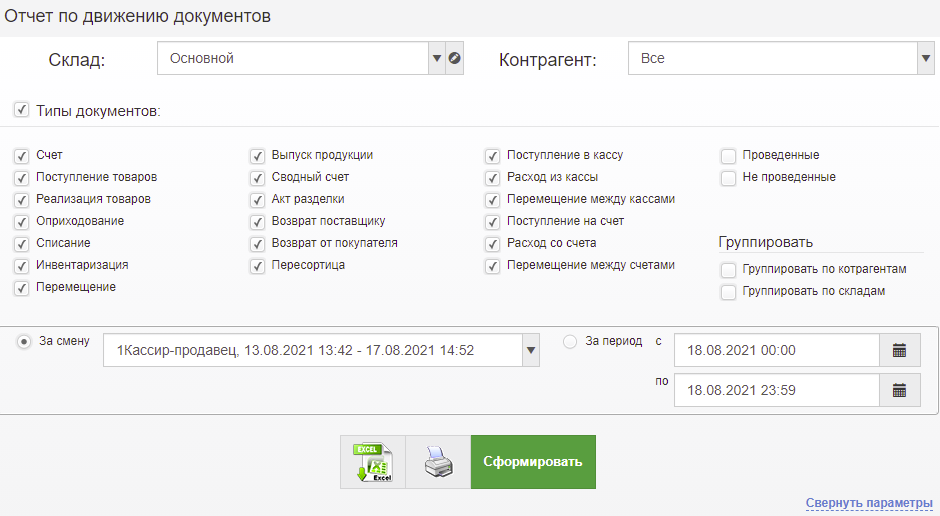
Task: Uncheck the Счет checkbox
Action: point(21,156)
